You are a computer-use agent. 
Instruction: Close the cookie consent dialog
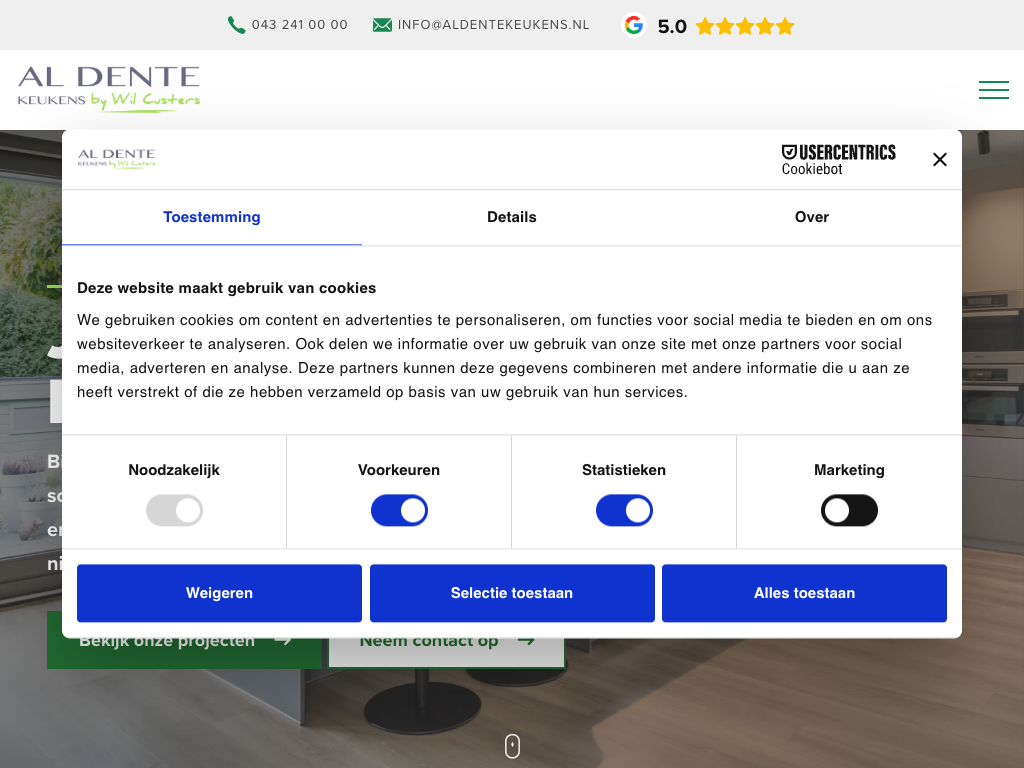[x=939, y=159]
